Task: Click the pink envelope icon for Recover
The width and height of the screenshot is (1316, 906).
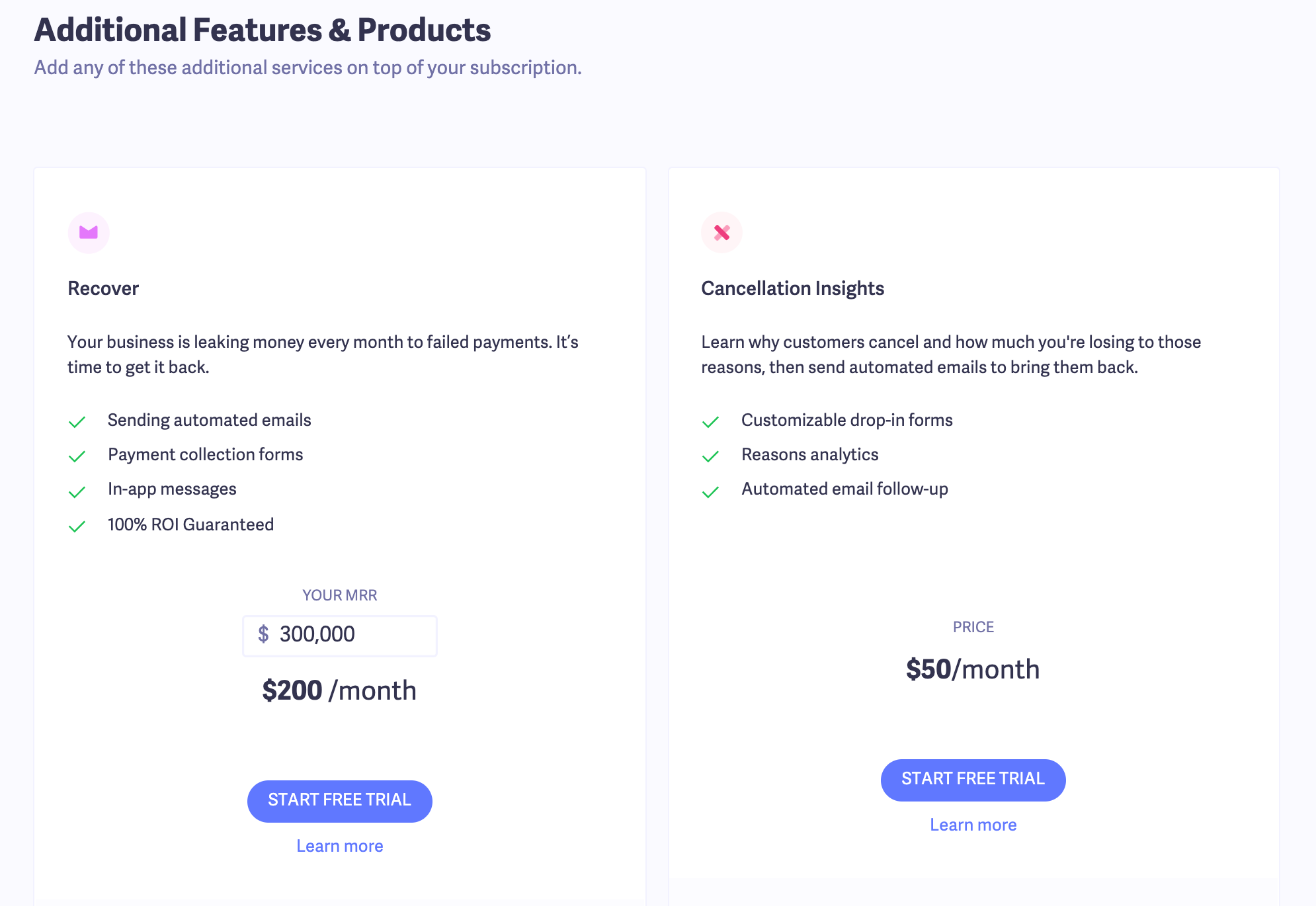Action: [89, 232]
